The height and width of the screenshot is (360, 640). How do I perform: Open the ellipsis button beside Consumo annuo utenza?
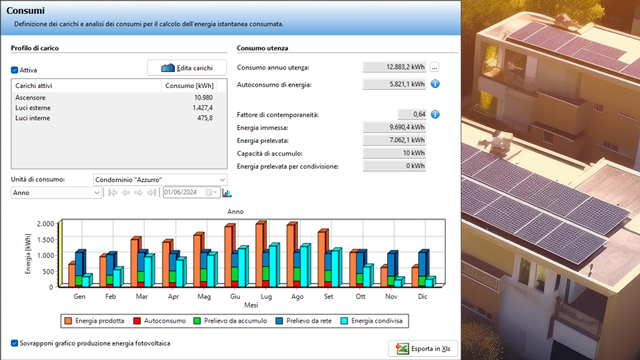[434, 67]
